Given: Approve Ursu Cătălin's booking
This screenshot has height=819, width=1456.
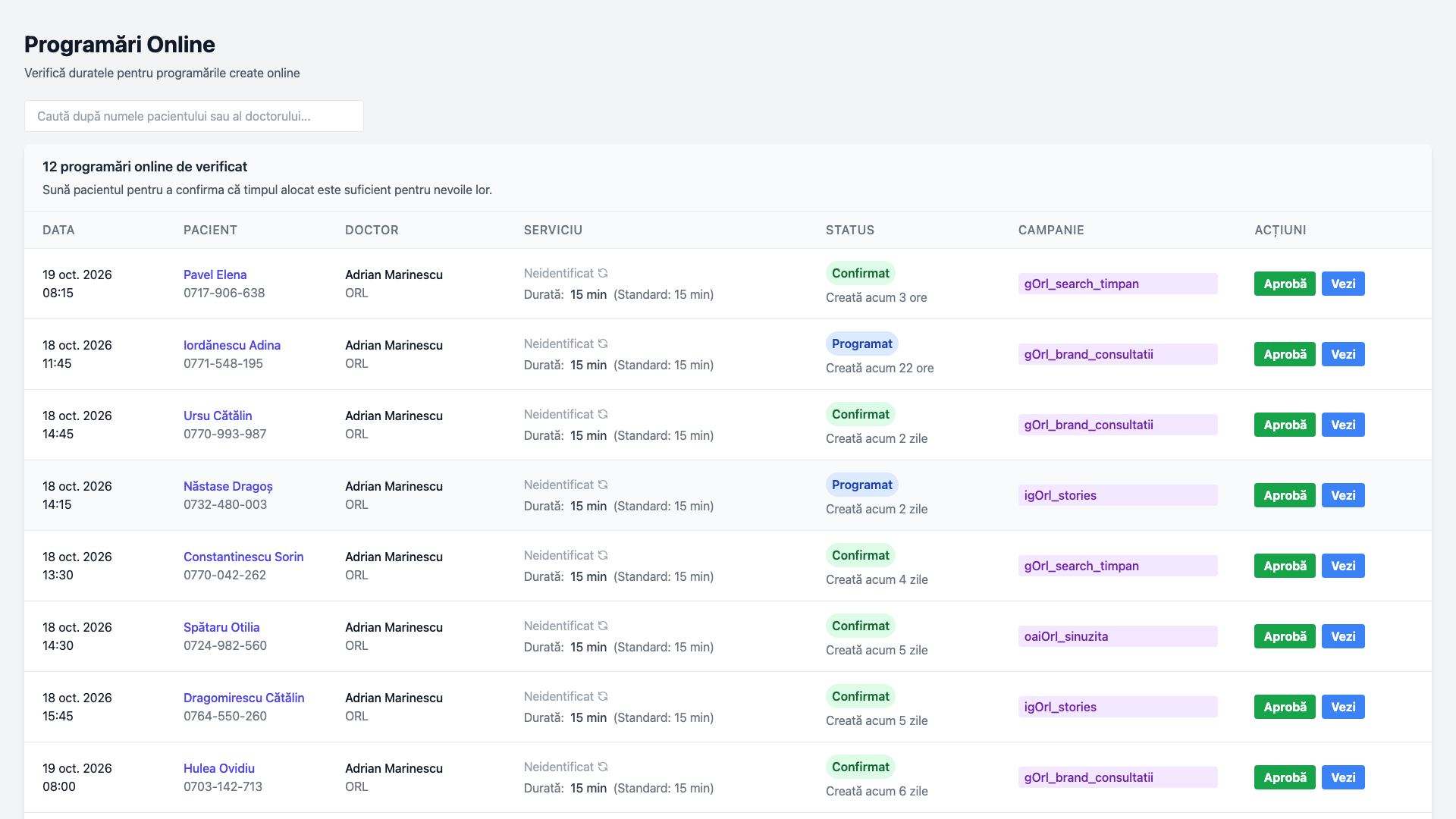Looking at the screenshot, I should click(x=1285, y=425).
